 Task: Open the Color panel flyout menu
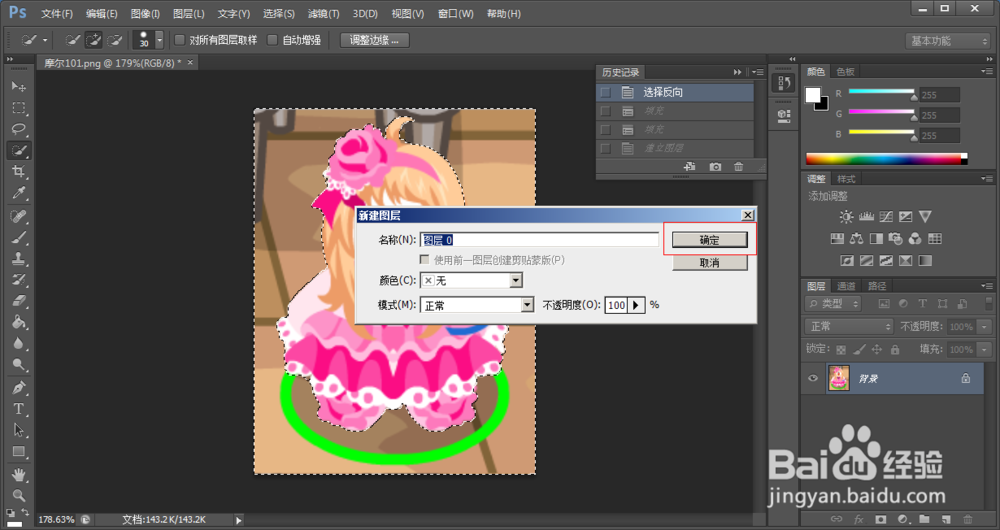pyautogui.click(x=987, y=71)
